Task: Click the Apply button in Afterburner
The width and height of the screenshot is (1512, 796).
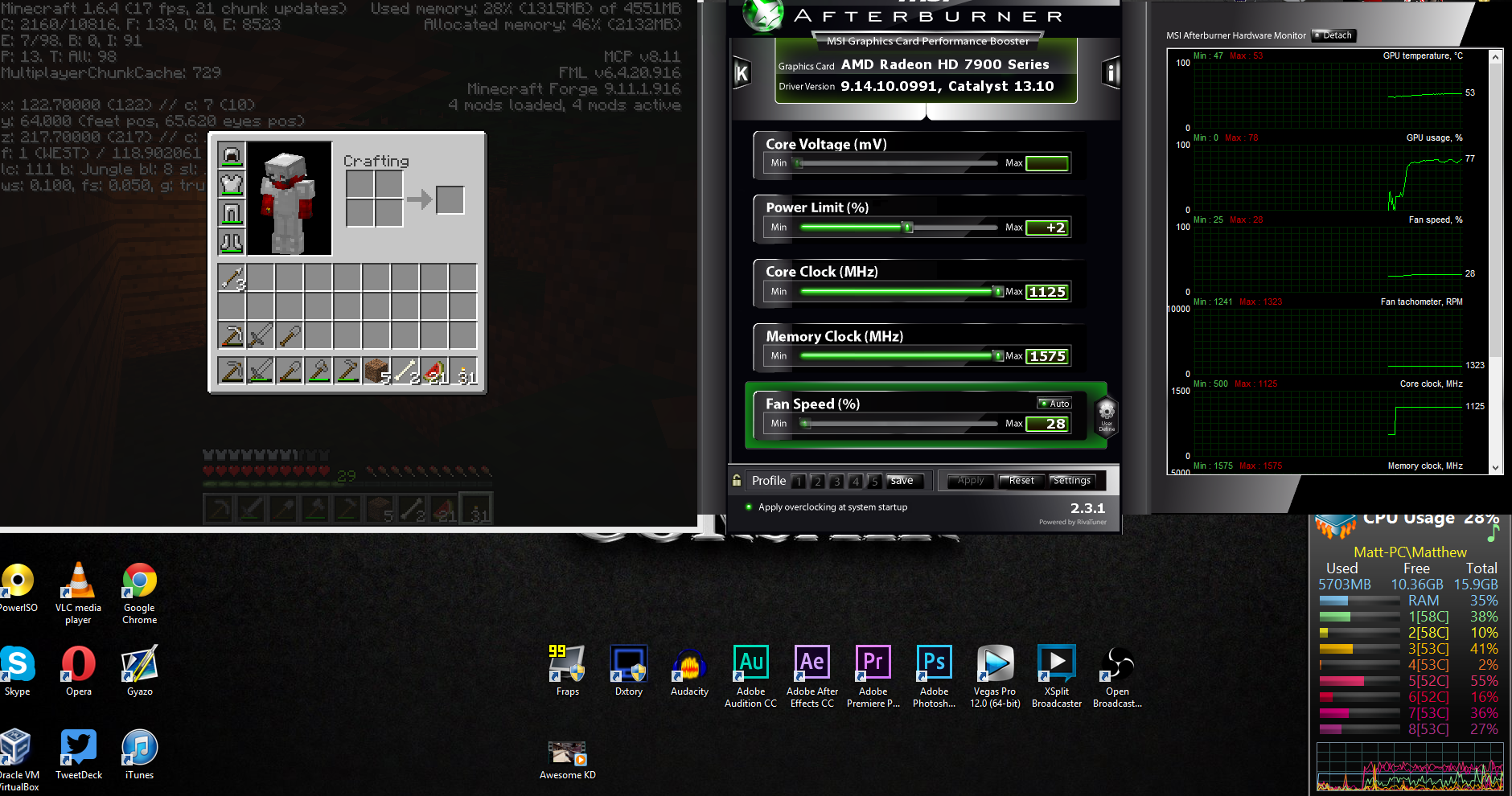Action: click(971, 481)
